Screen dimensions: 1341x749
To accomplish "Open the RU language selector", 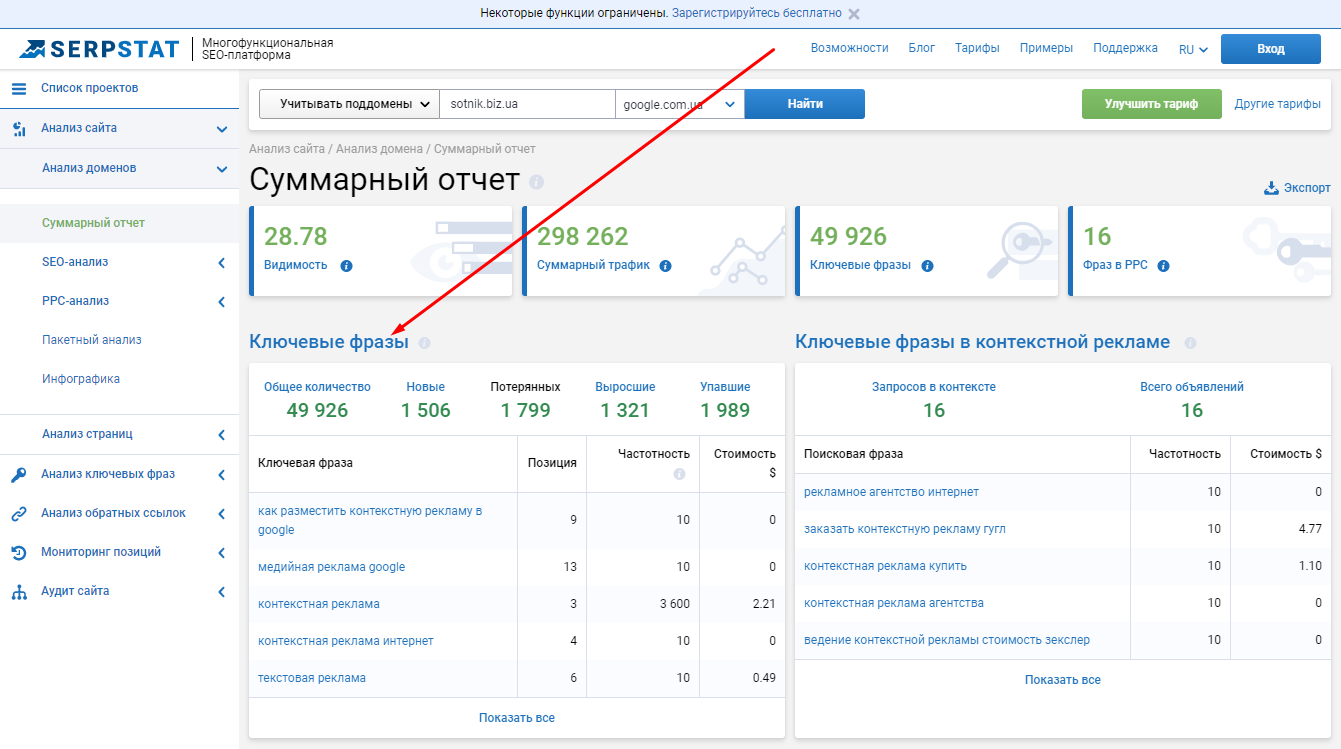I will coord(1193,49).
